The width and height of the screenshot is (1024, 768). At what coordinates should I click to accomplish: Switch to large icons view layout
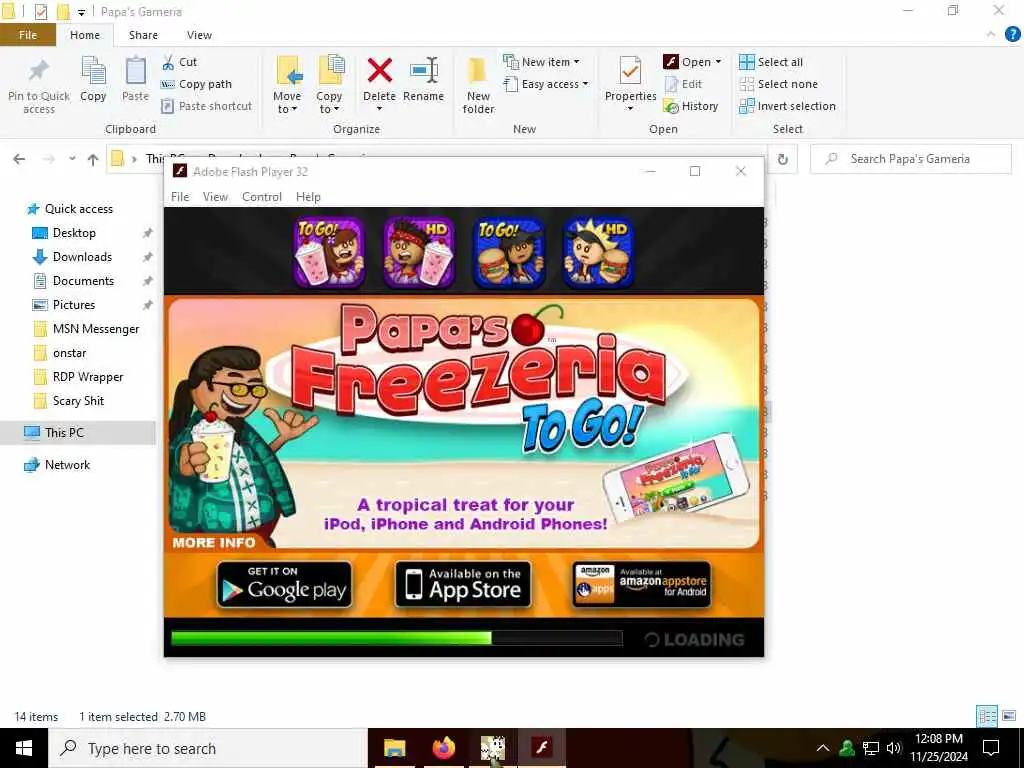[1009, 716]
